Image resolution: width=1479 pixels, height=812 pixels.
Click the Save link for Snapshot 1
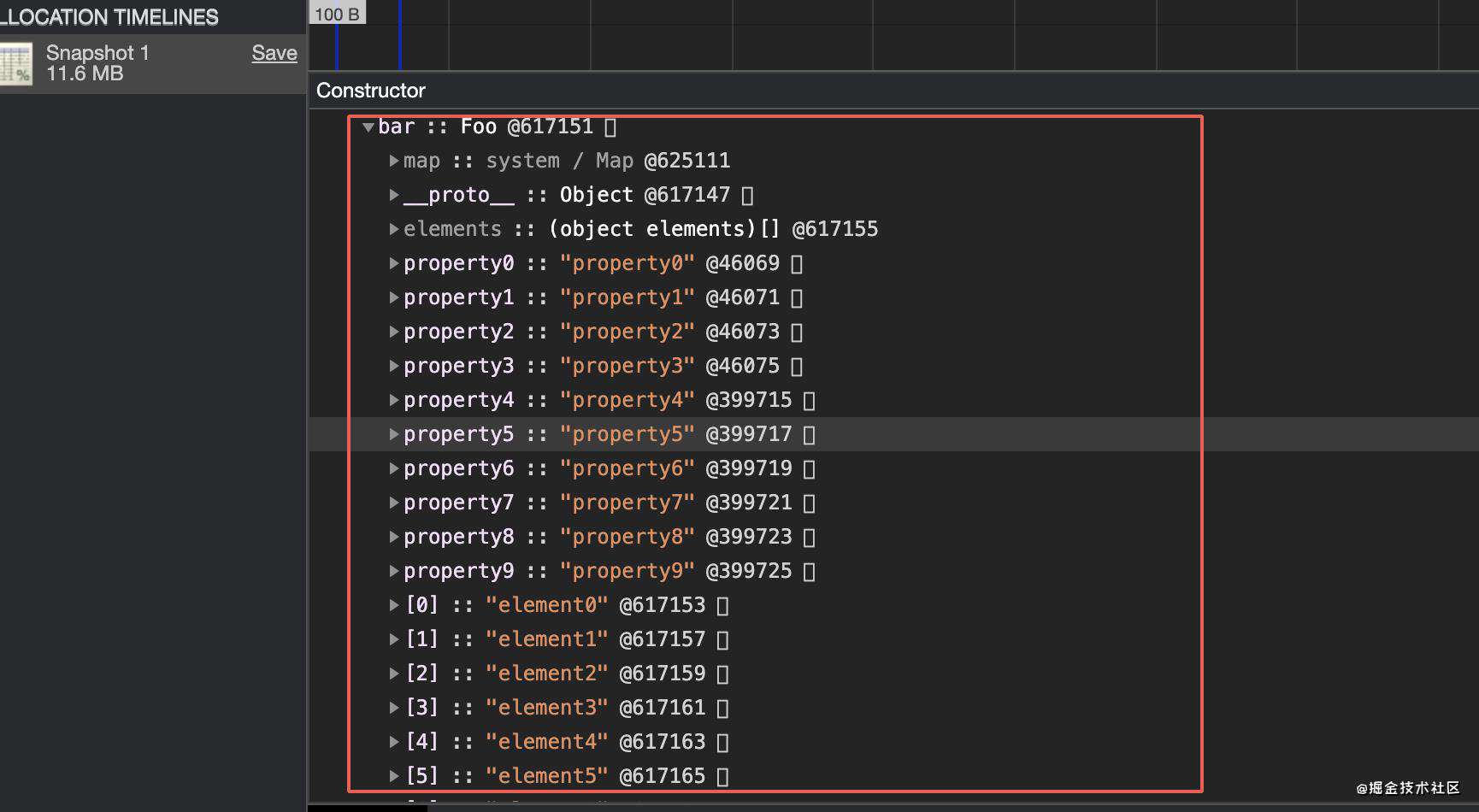pyautogui.click(x=274, y=53)
